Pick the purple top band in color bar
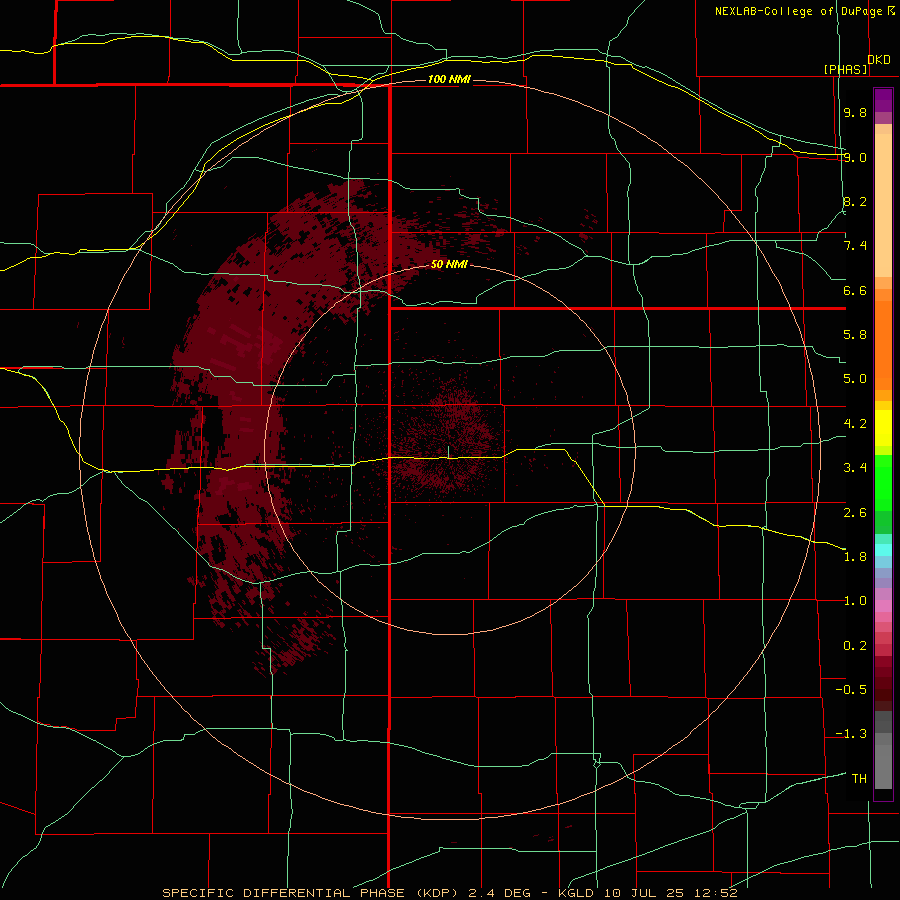The width and height of the screenshot is (900, 900). tap(883, 100)
